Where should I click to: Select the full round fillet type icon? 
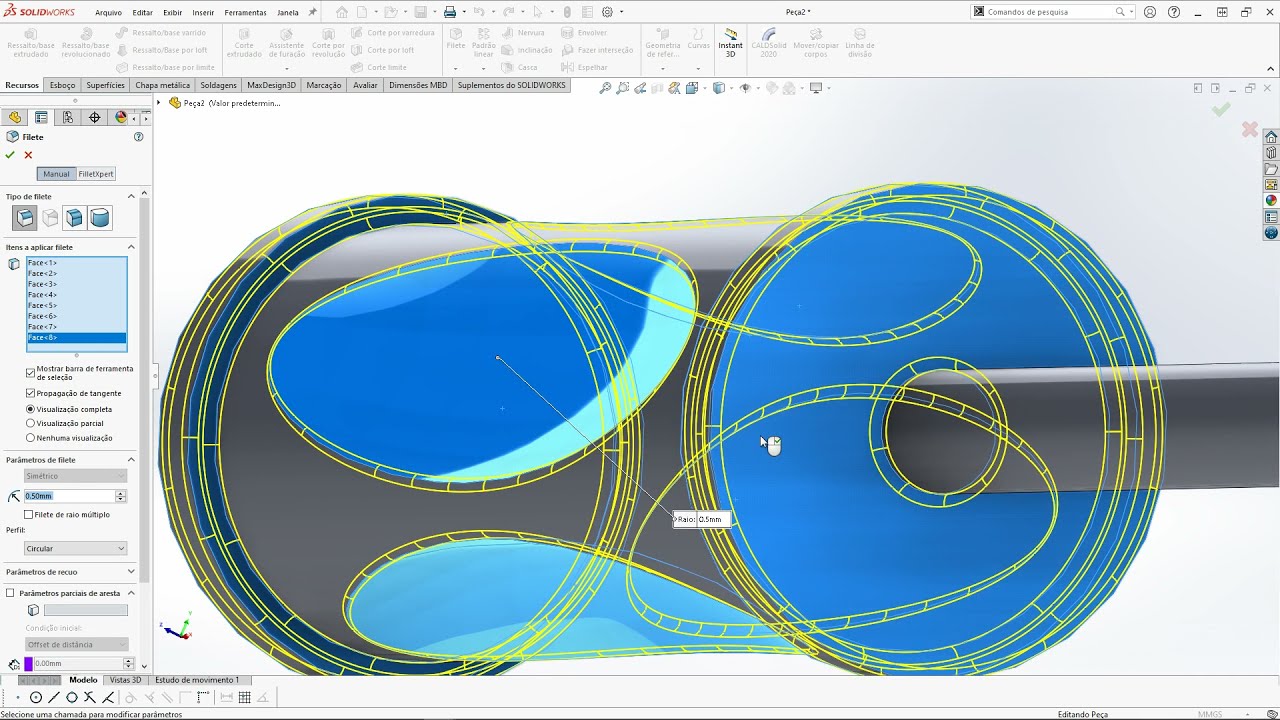click(x=100, y=218)
